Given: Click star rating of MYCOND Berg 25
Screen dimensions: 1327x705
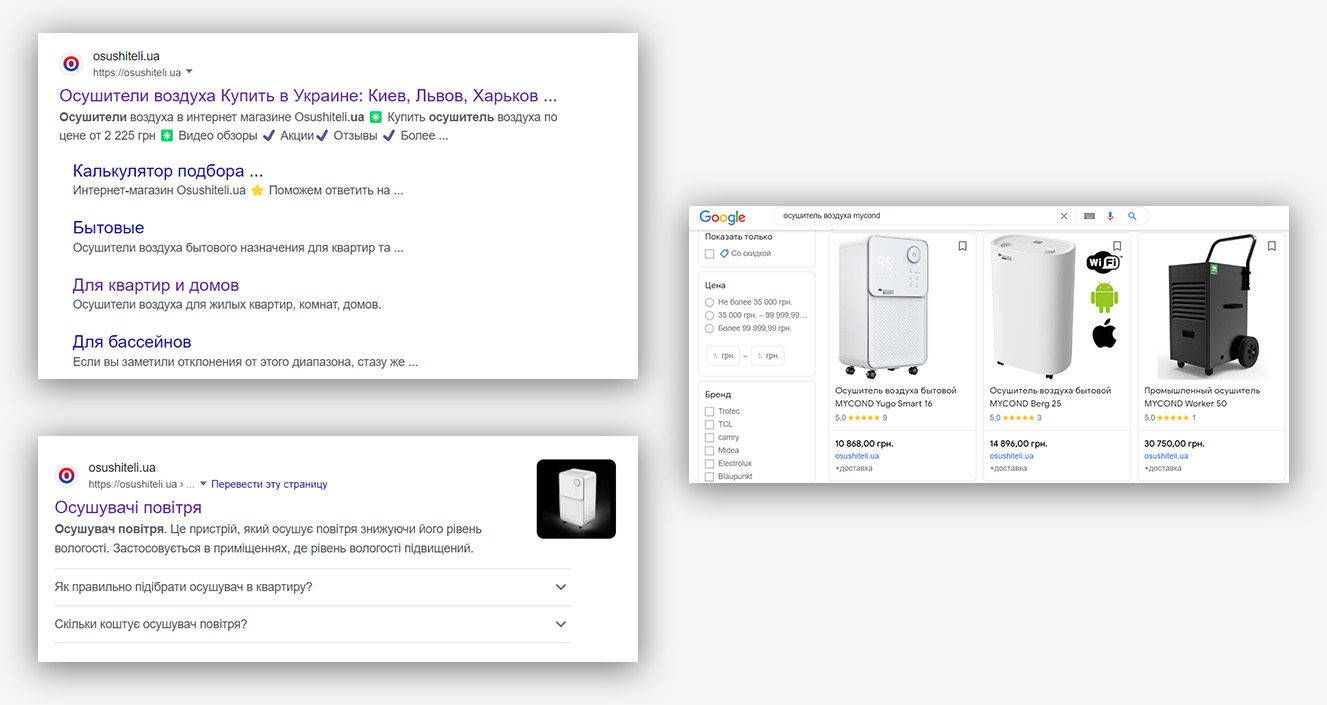Looking at the screenshot, I should pyautogui.click(x=1018, y=418).
